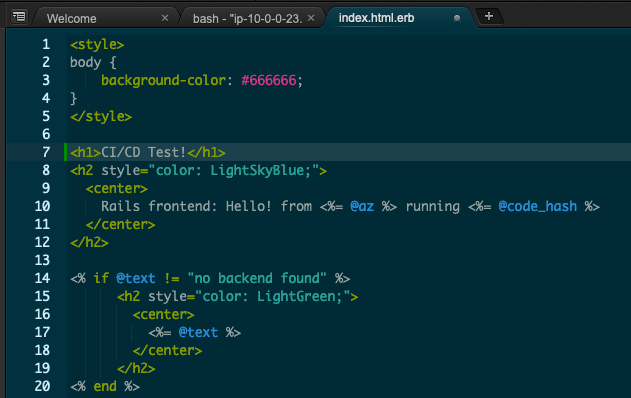631x398 pixels.
Task: Click the 'color: LightGreen;' style value
Action: coord(272,296)
